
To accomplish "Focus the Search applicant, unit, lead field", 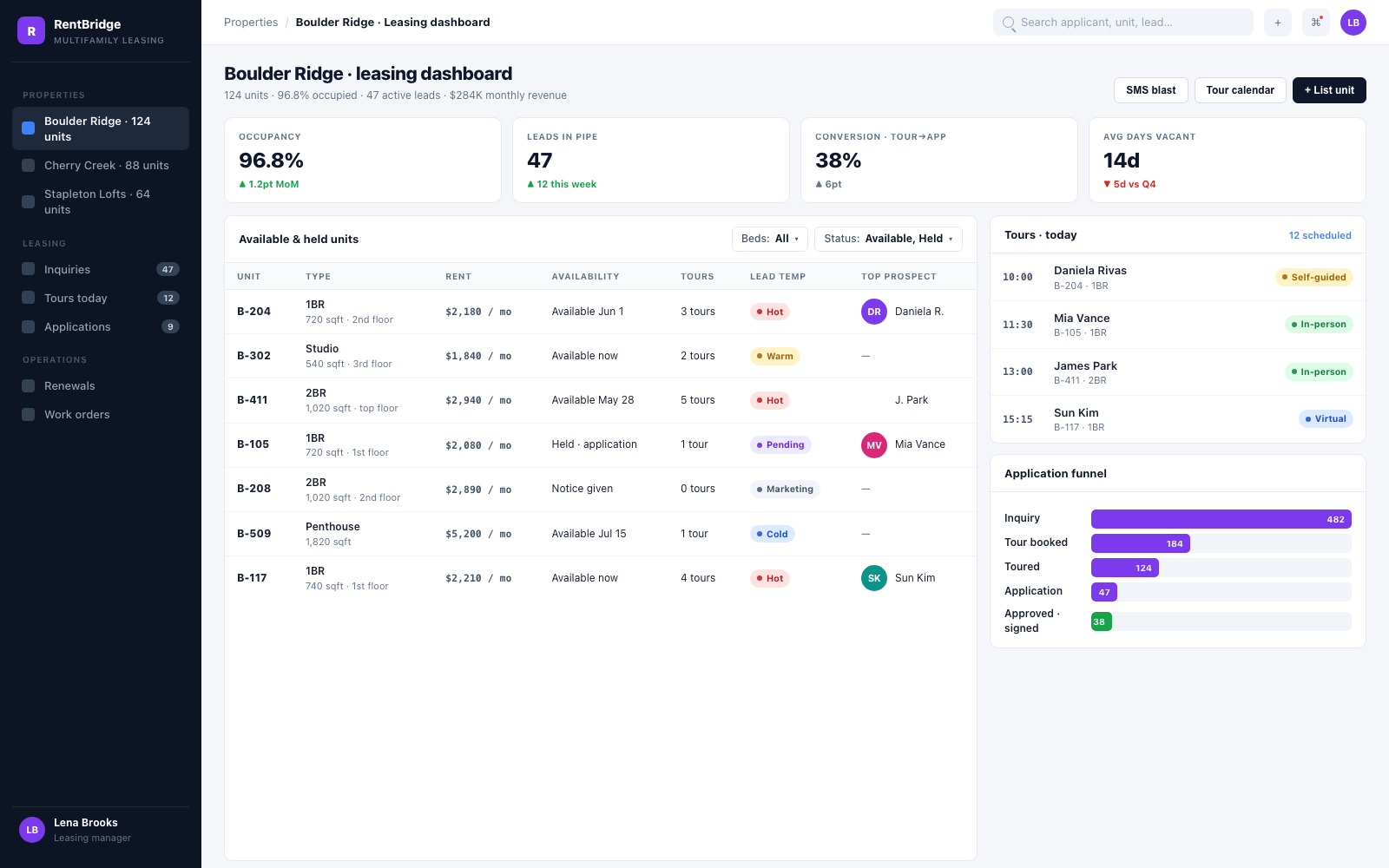I will coord(1123,23).
